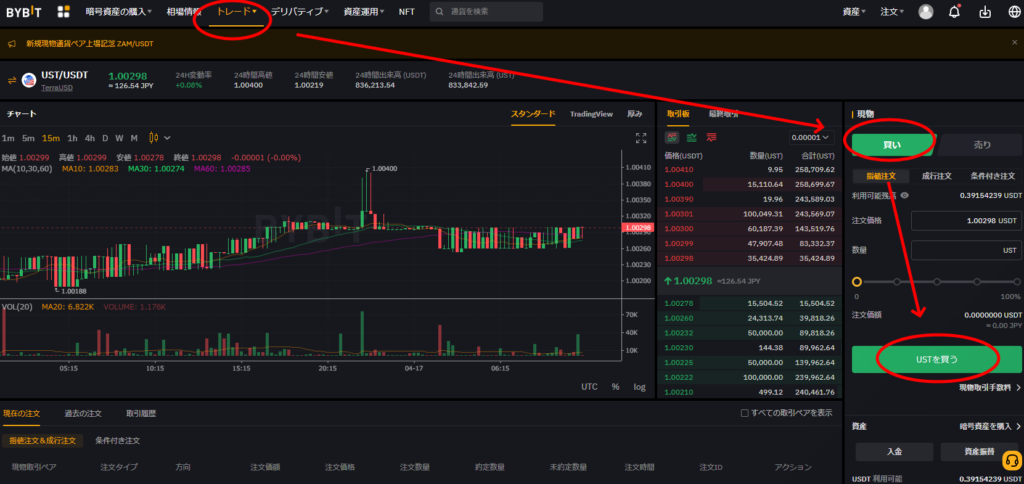The width and height of the screenshot is (1024, 484).
Task: Click the search magnifier icon
Action: 440,12
